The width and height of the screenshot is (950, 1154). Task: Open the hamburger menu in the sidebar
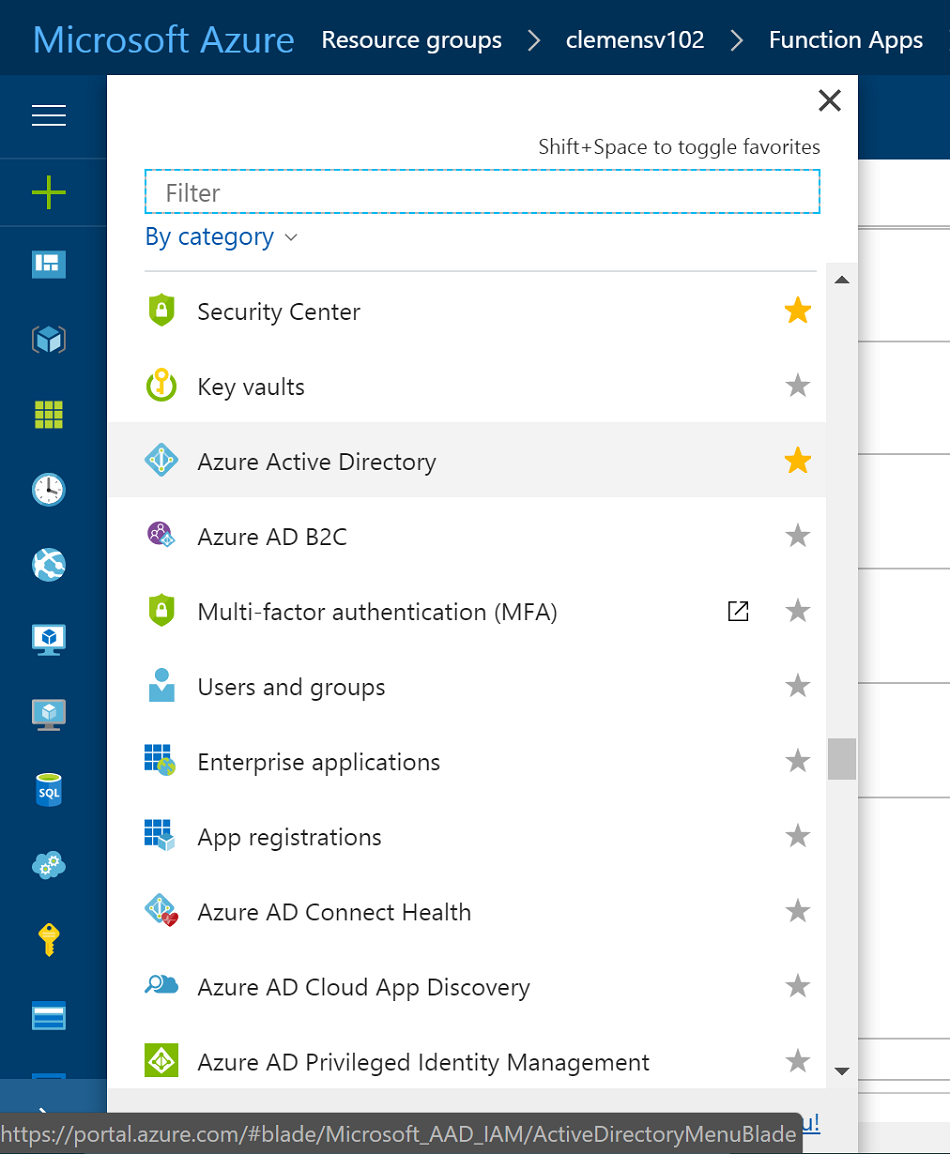click(x=49, y=116)
